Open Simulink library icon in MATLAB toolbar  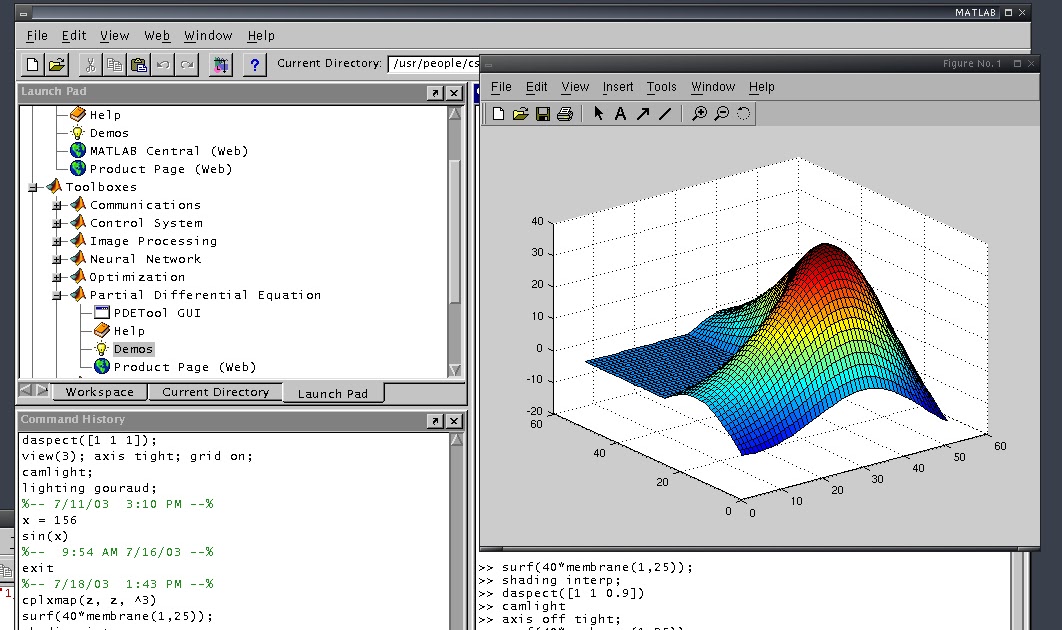point(221,65)
